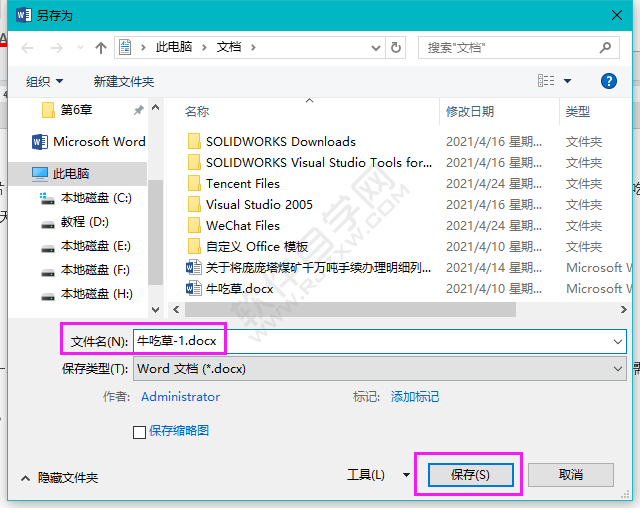This screenshot has width=640, height=508.
Task: Click the navigation pane scroll down arrow
Action: coord(156,309)
